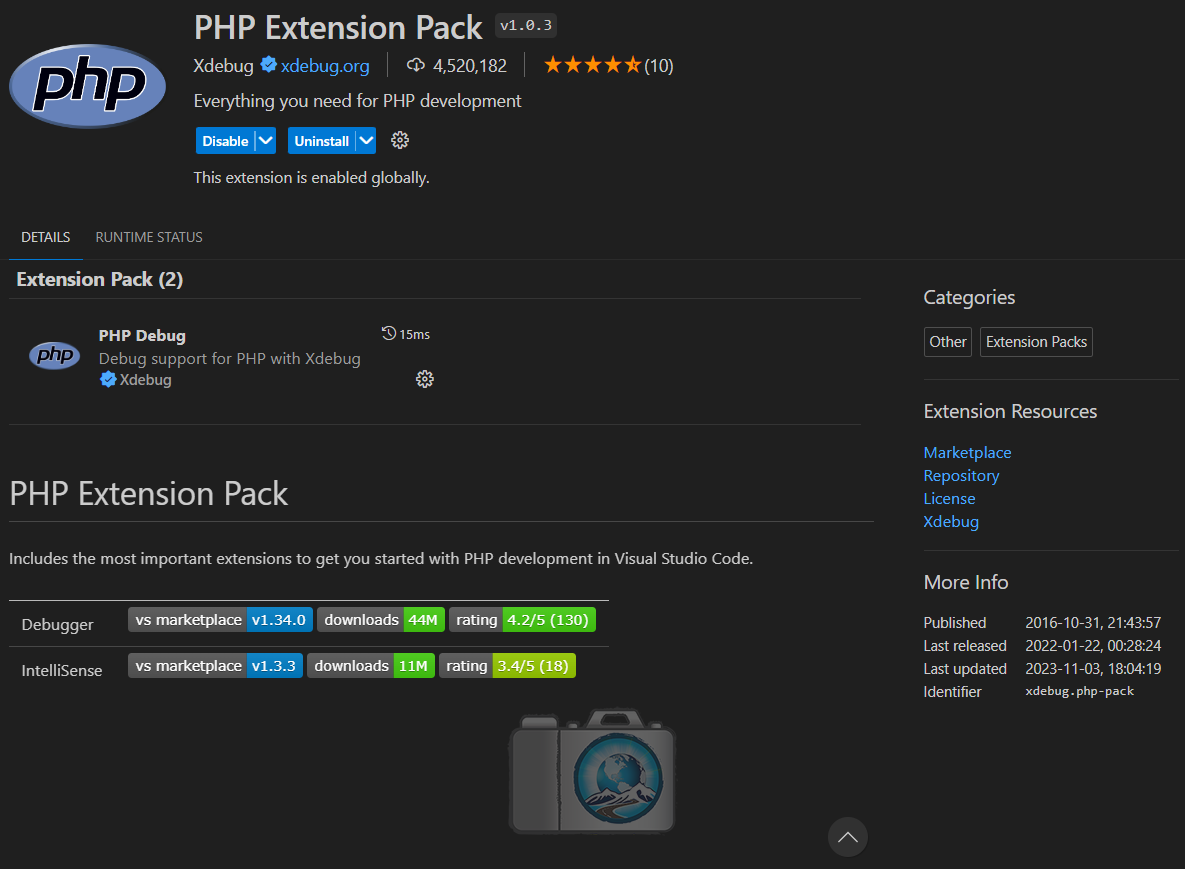Click the Last released 2022-01-22 value
This screenshot has height=869, width=1185.
1093,646
